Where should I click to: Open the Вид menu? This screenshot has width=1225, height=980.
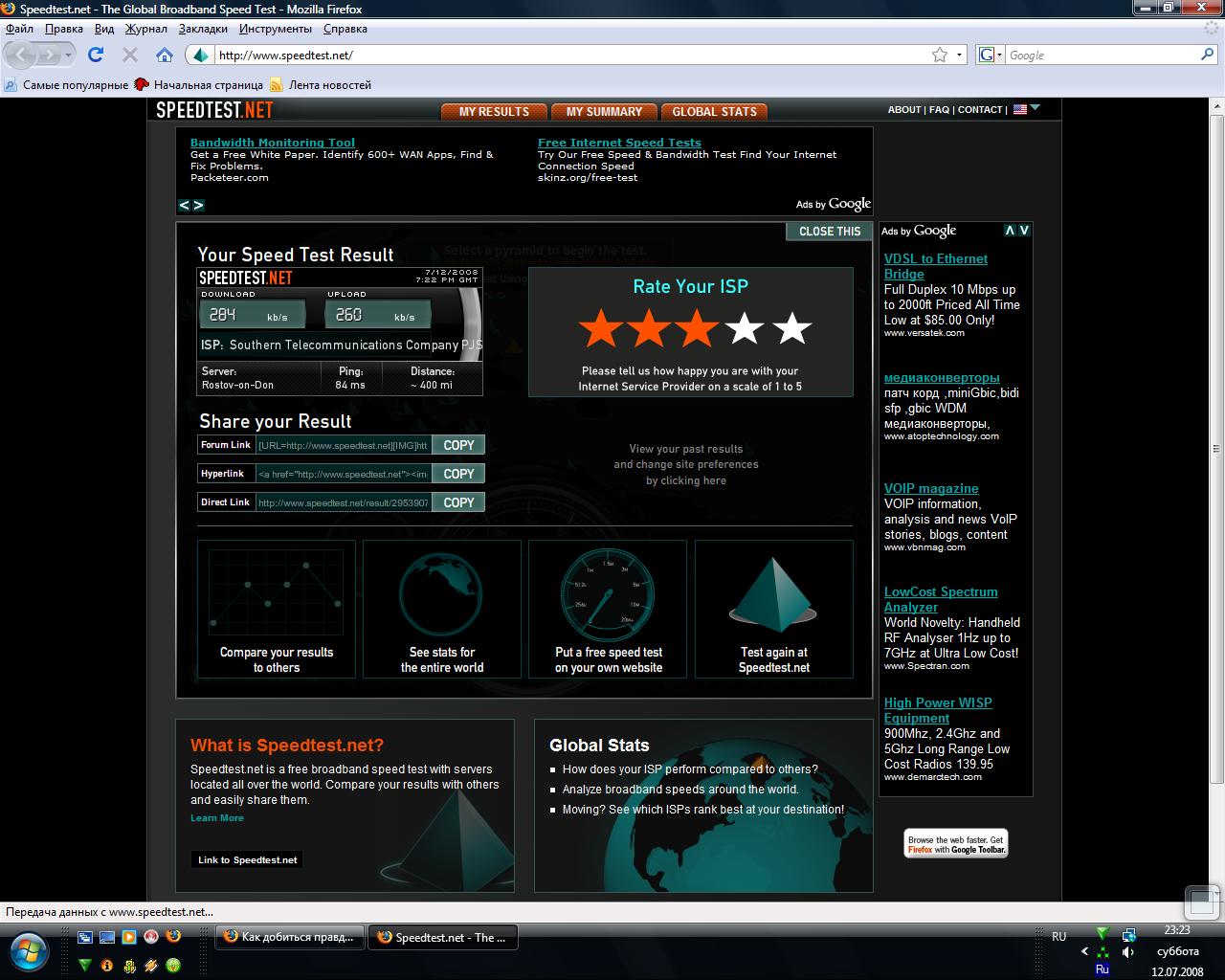coord(104,29)
